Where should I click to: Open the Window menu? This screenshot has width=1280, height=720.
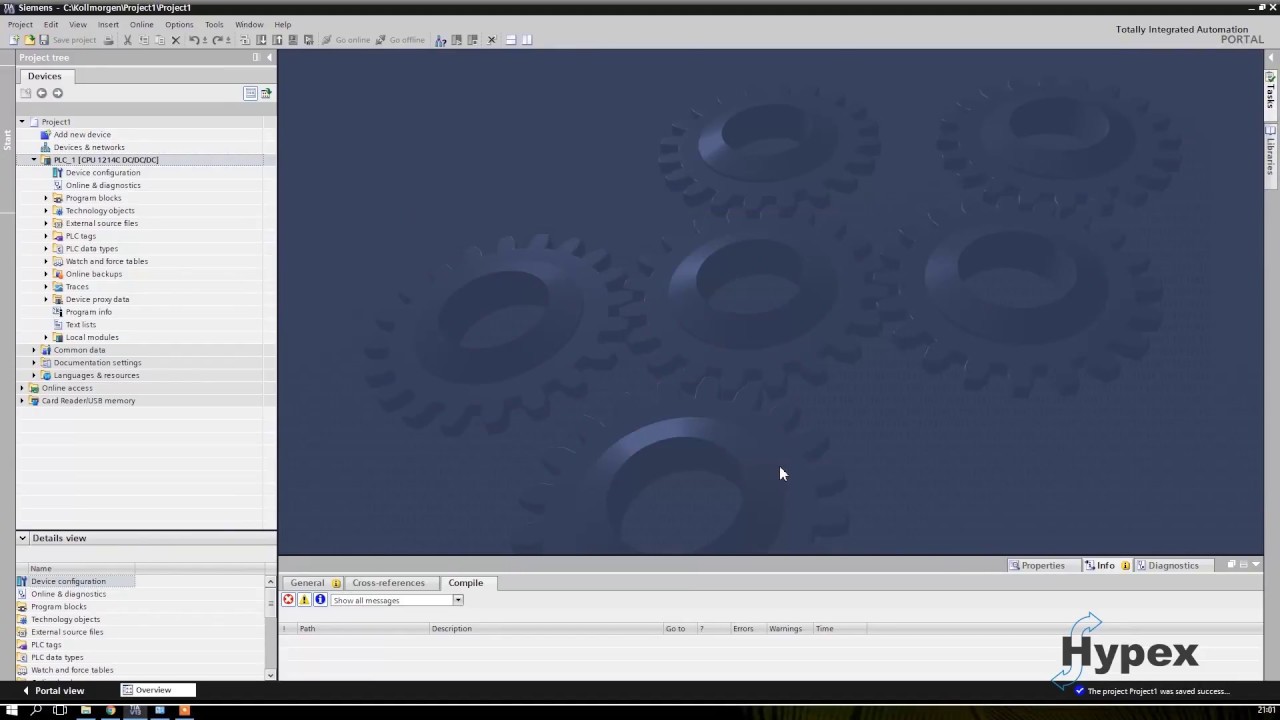coord(249,24)
